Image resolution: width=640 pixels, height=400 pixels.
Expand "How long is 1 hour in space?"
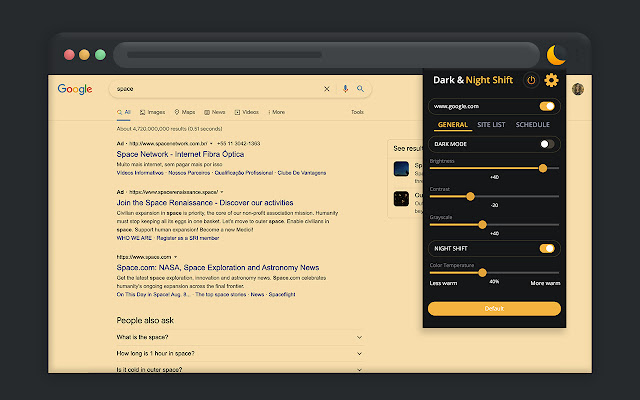pyautogui.click(x=240, y=353)
